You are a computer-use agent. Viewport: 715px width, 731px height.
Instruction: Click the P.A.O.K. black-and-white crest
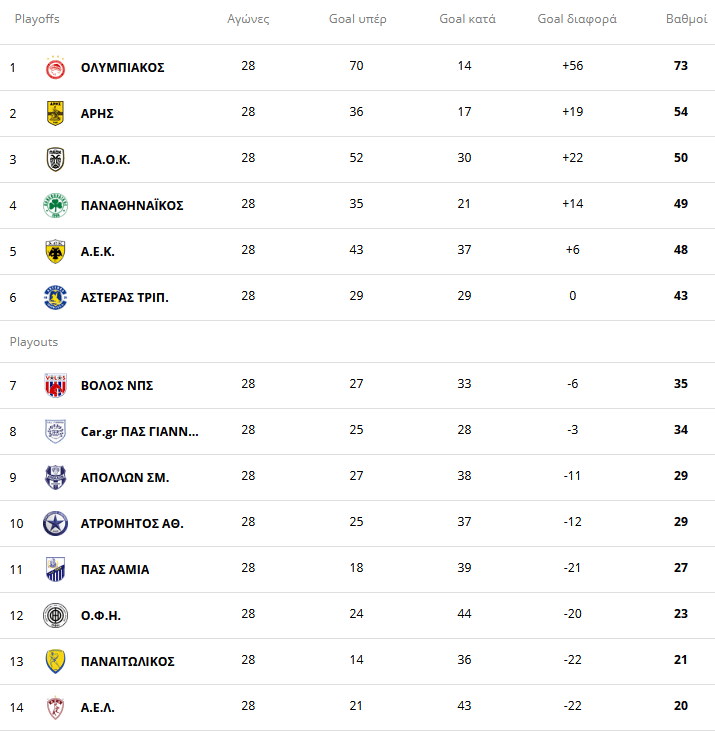point(55,160)
